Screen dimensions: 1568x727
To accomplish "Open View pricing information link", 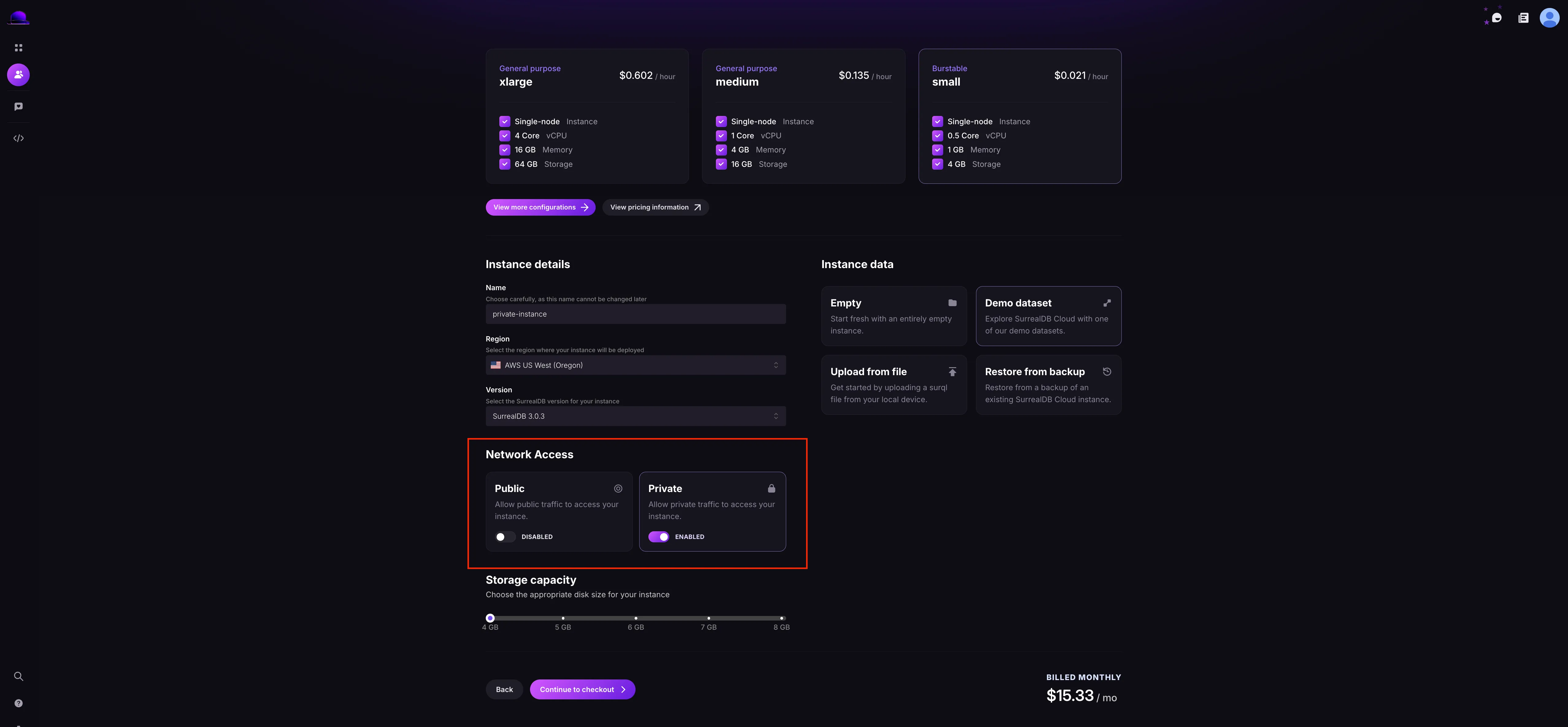I will 655,207.
